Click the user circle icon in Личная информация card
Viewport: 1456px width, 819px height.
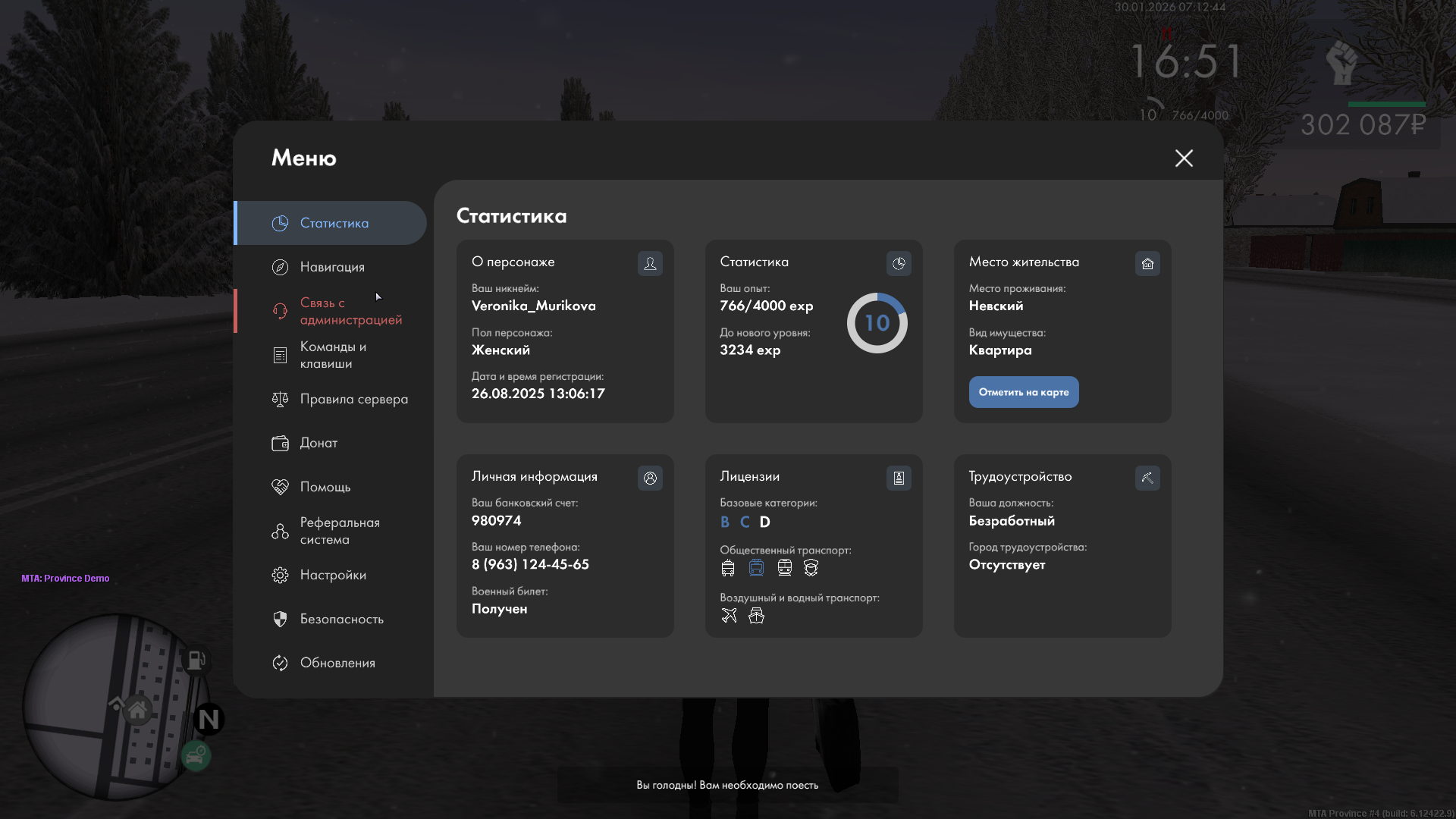(x=650, y=478)
